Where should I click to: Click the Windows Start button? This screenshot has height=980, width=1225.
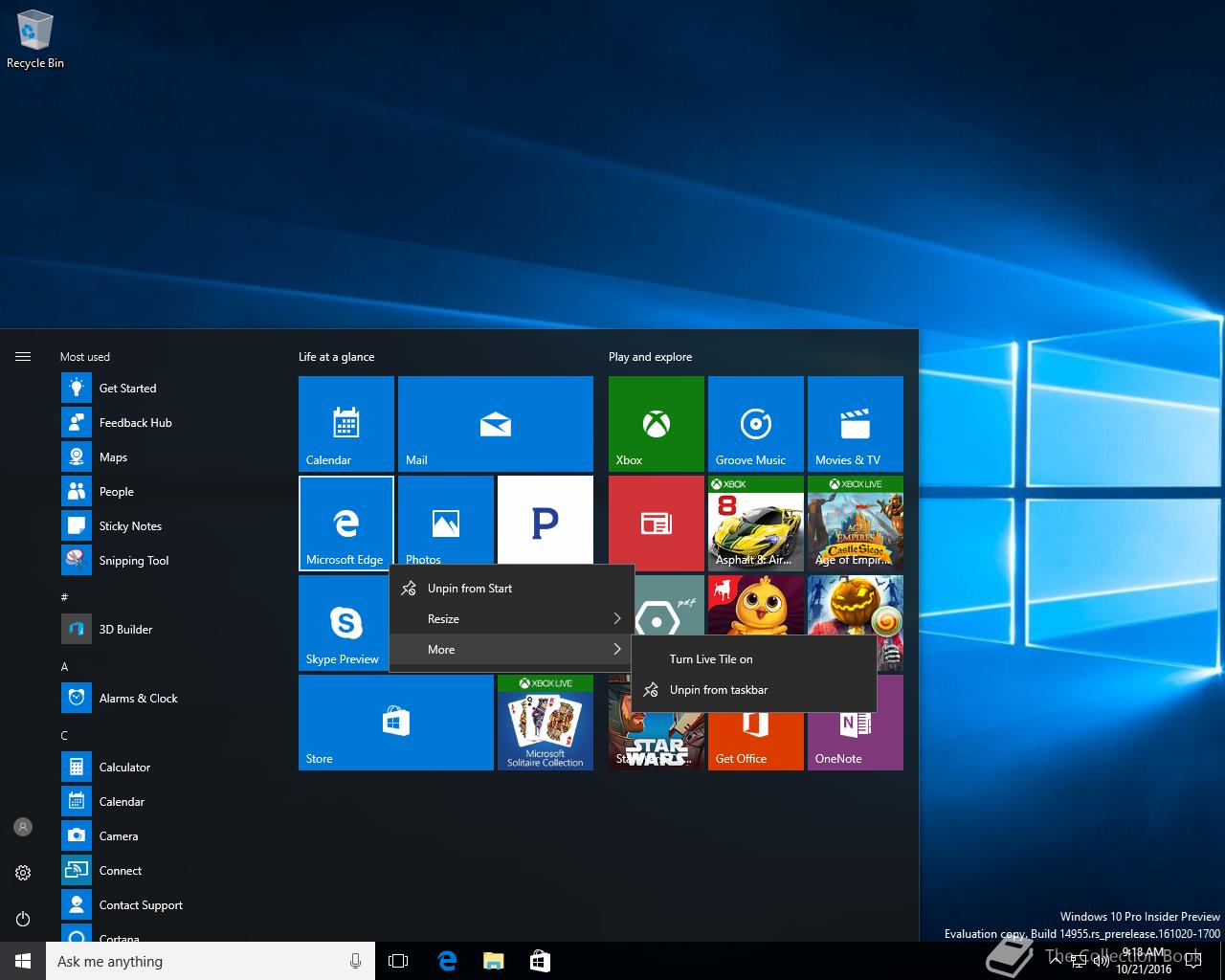point(23,961)
